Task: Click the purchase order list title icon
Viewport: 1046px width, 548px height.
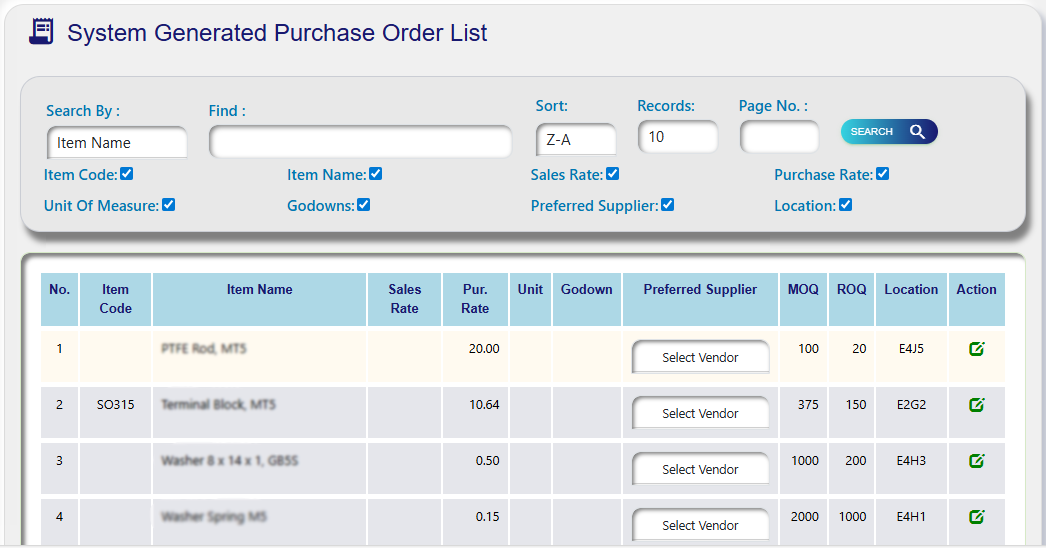Action: (41, 32)
